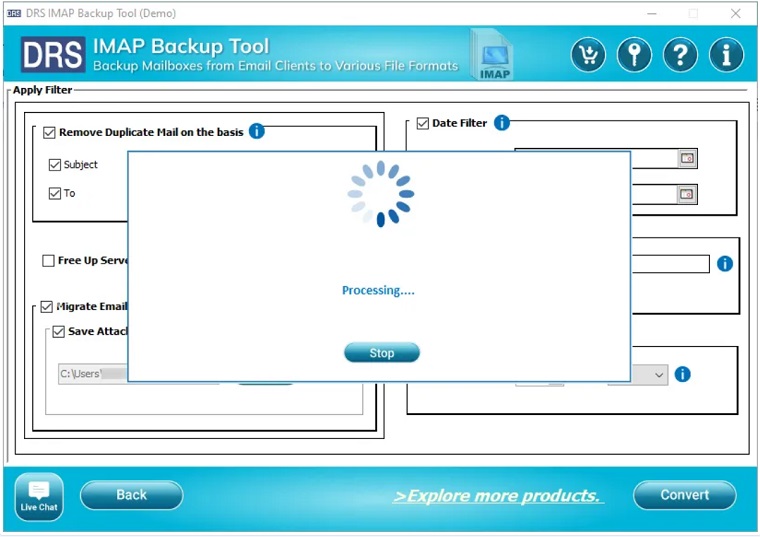Open the lower date calendar picker icon
Viewport: 760px width, 537px height.
pyautogui.click(x=687, y=194)
